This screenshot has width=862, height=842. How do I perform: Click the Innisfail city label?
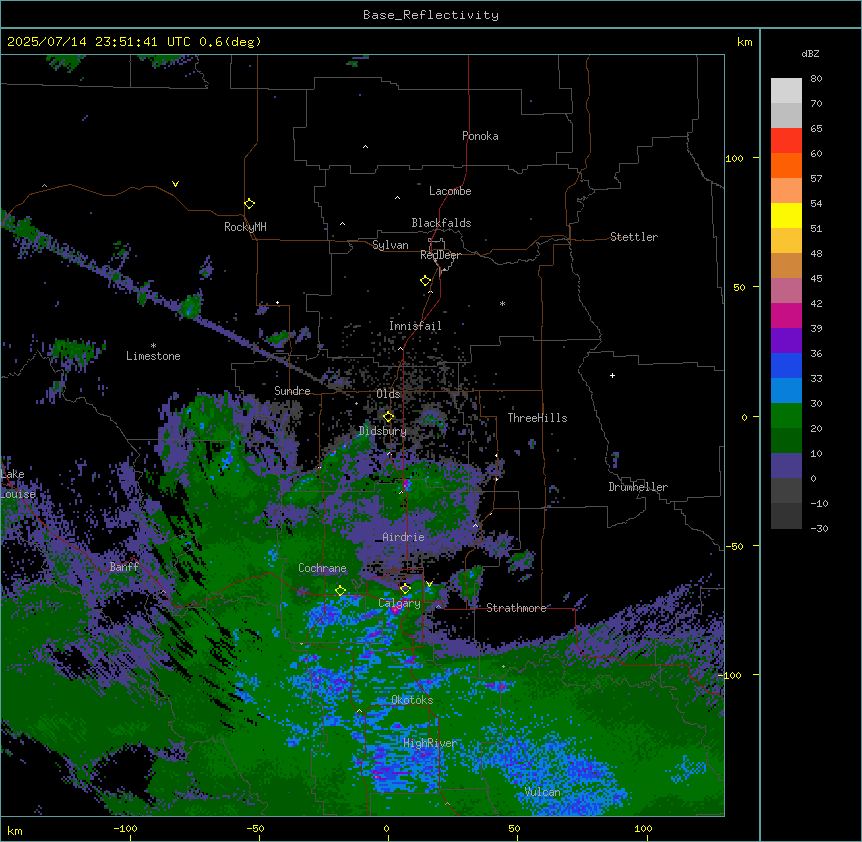tap(415, 326)
